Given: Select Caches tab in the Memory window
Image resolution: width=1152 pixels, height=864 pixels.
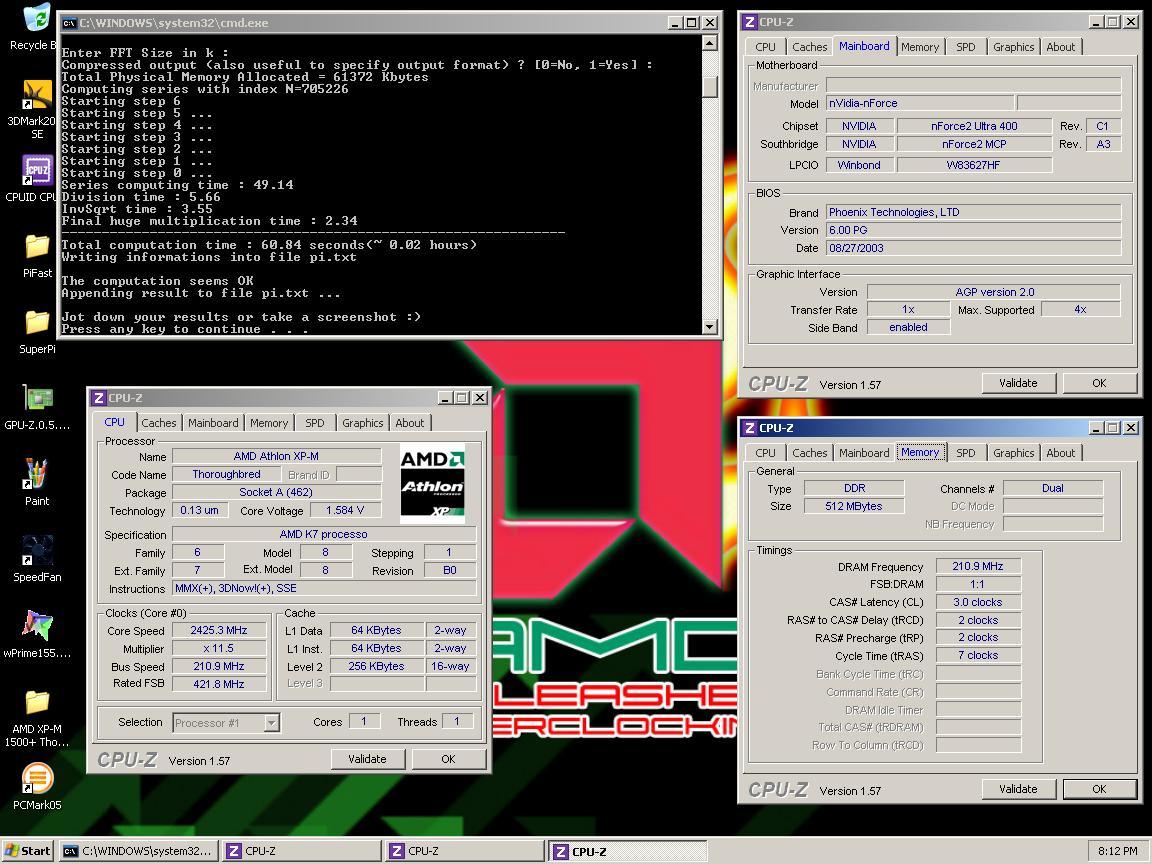Looking at the screenshot, I should point(810,453).
